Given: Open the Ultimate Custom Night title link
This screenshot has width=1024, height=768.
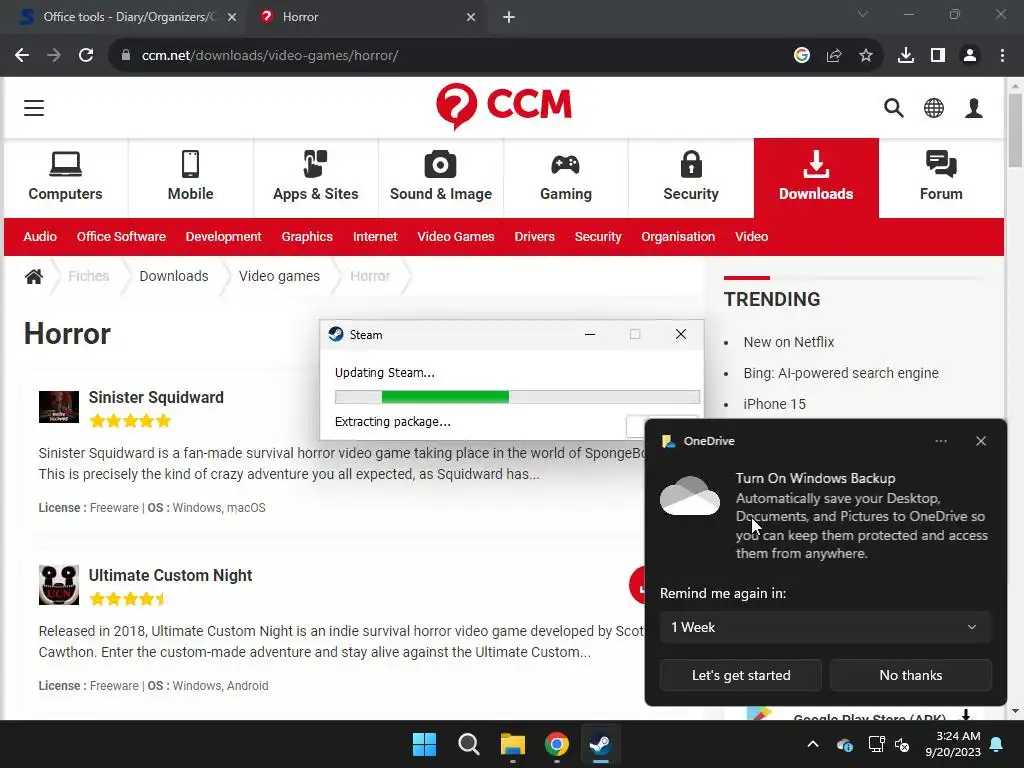Looking at the screenshot, I should click(170, 575).
